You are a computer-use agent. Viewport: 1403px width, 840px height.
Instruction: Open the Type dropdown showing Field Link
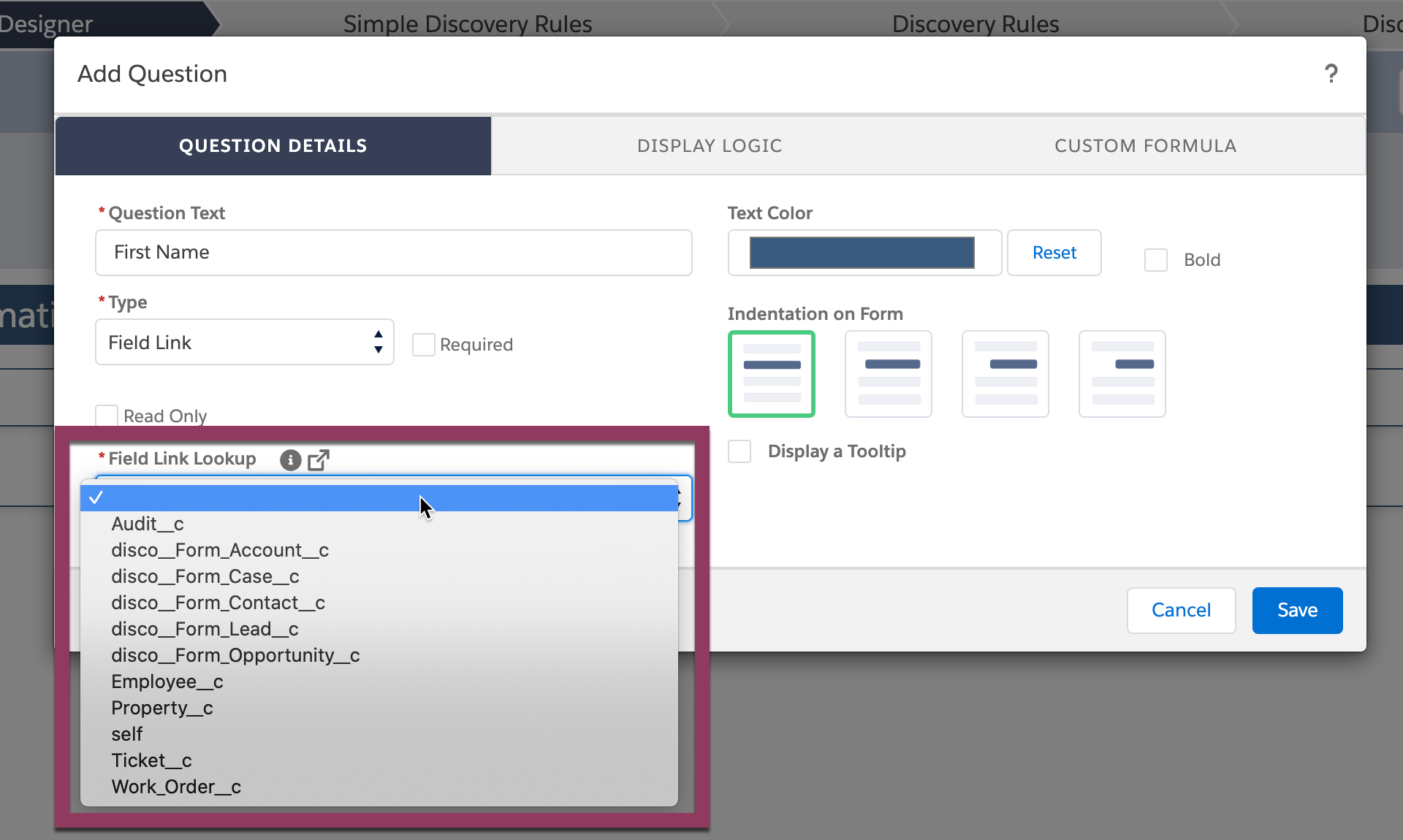pos(244,342)
